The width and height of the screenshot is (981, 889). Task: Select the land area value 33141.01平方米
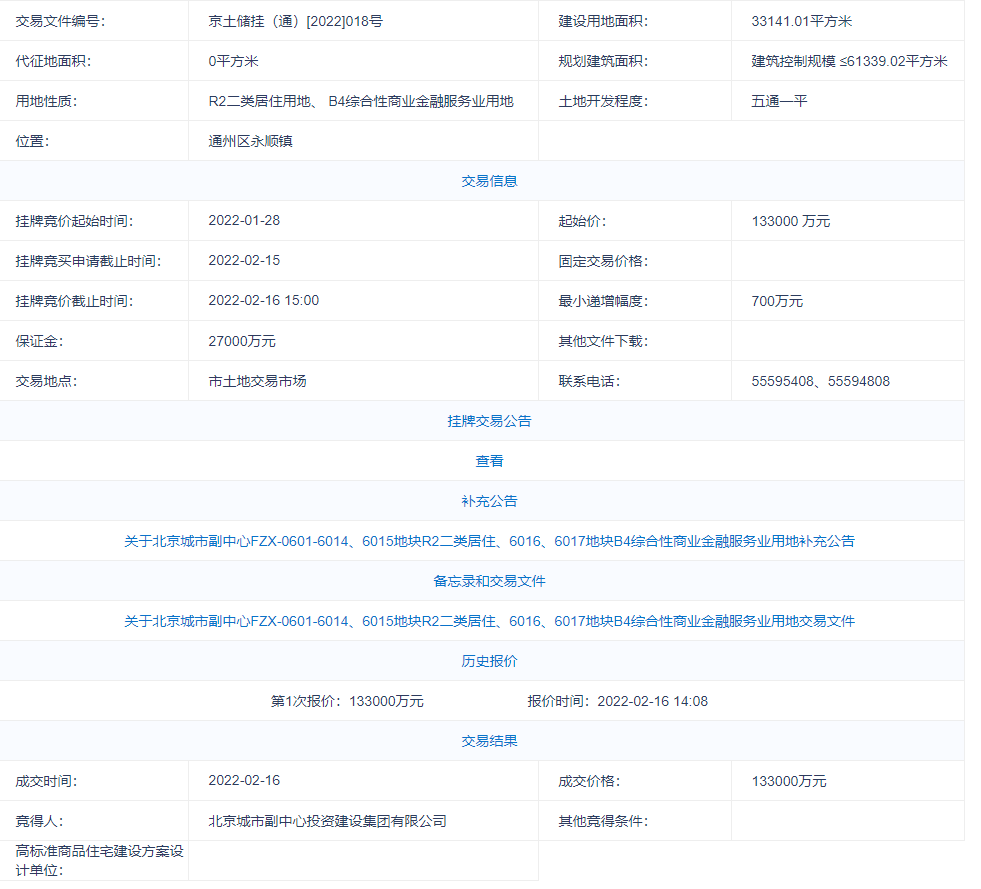[x=801, y=21]
